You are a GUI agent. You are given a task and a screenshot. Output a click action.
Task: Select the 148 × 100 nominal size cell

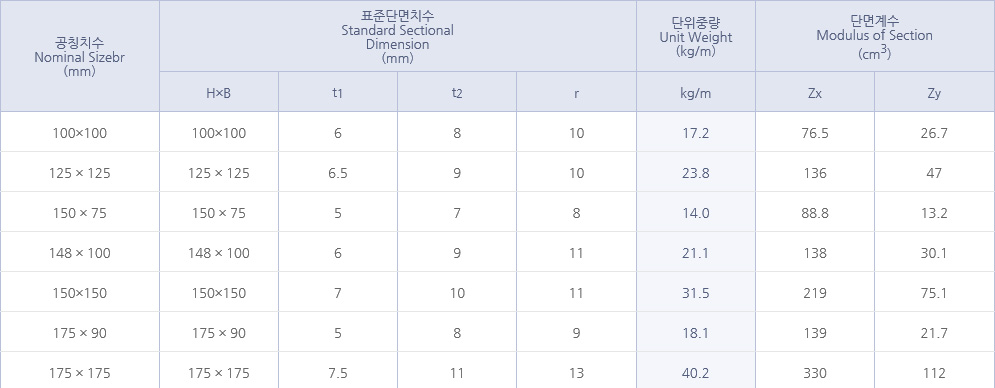[79, 252]
